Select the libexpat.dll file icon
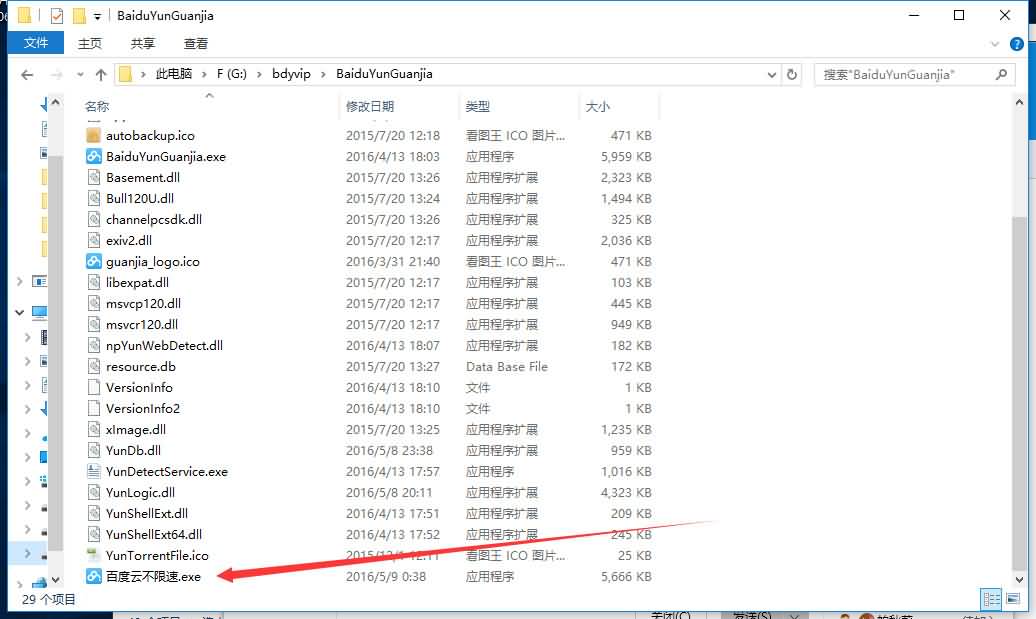This screenshot has width=1036, height=619. click(94, 283)
